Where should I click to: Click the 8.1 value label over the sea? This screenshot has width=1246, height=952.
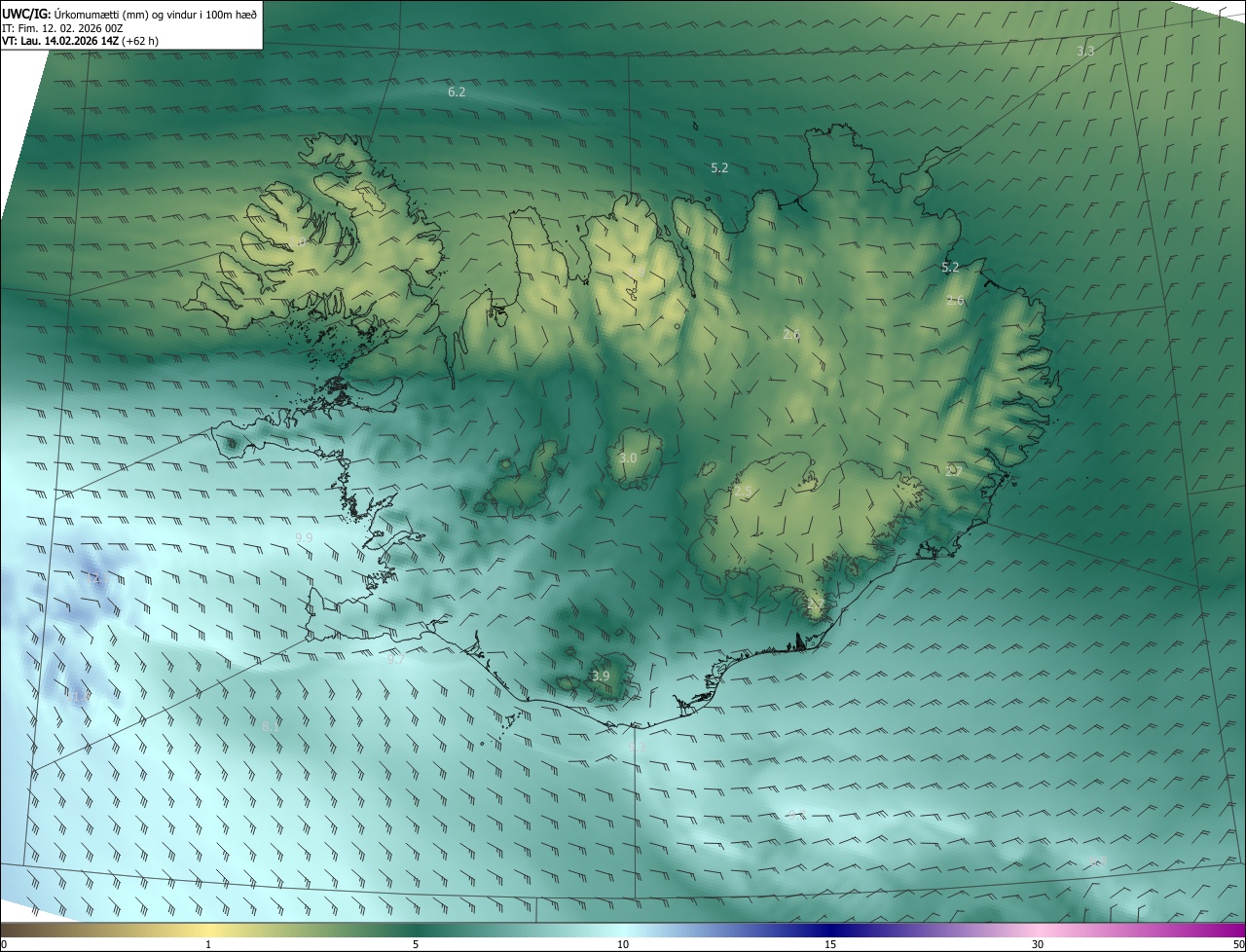[x=271, y=726]
